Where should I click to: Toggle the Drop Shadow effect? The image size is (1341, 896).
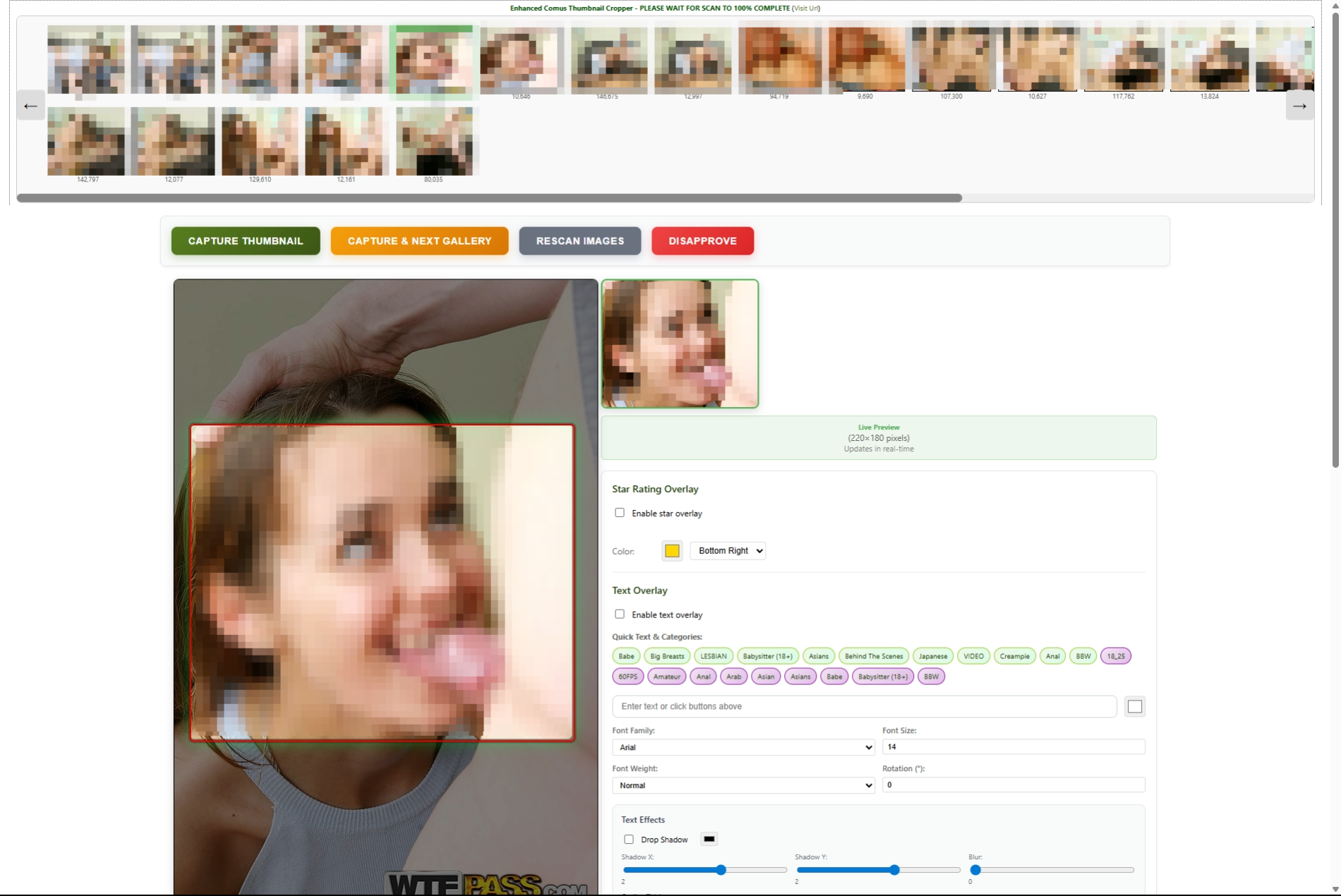pyautogui.click(x=628, y=839)
